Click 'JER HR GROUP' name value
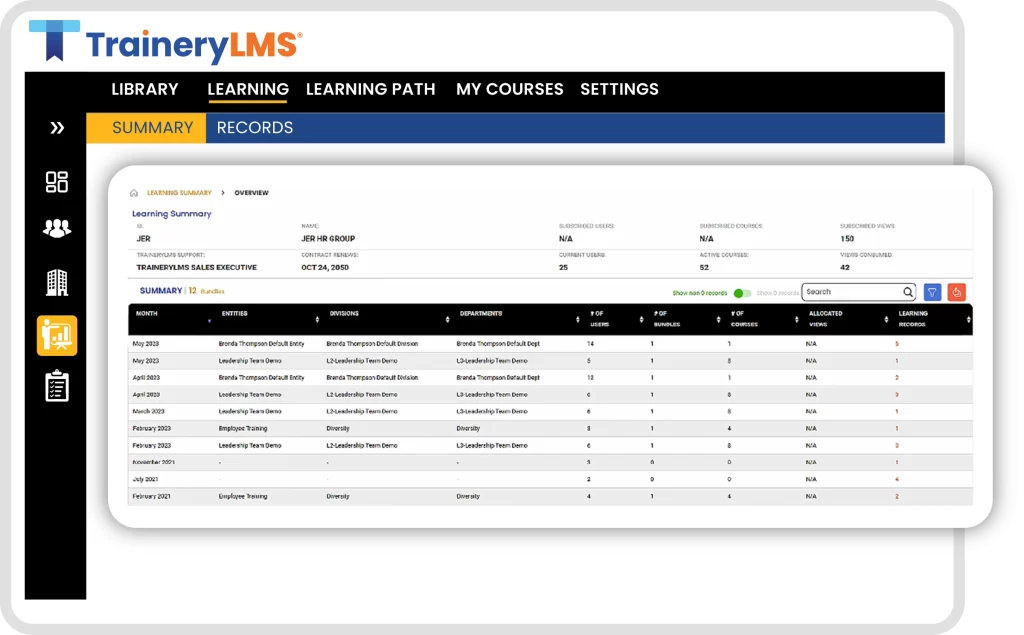 (x=328, y=239)
